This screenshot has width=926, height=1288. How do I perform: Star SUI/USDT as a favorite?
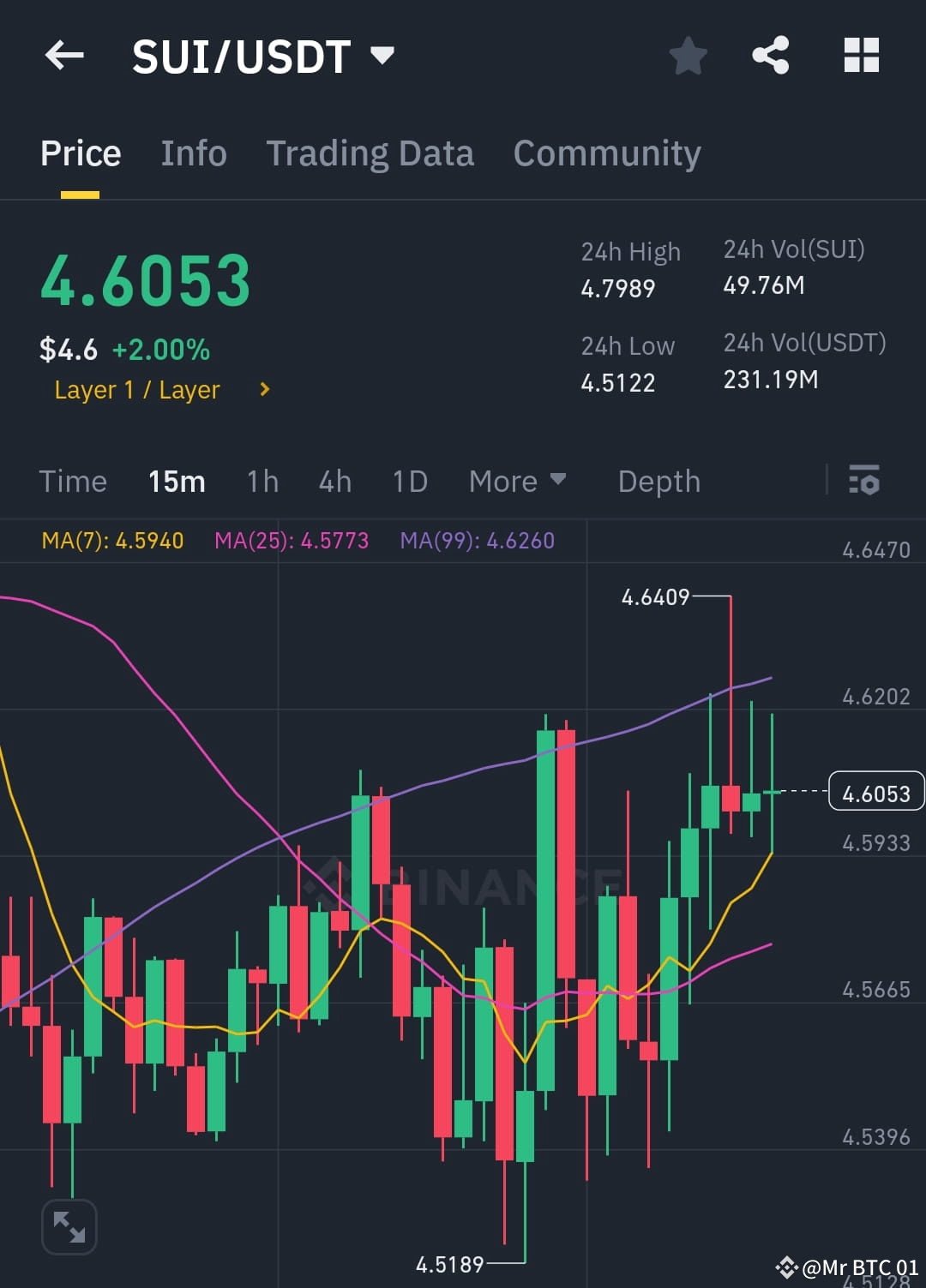point(688,55)
